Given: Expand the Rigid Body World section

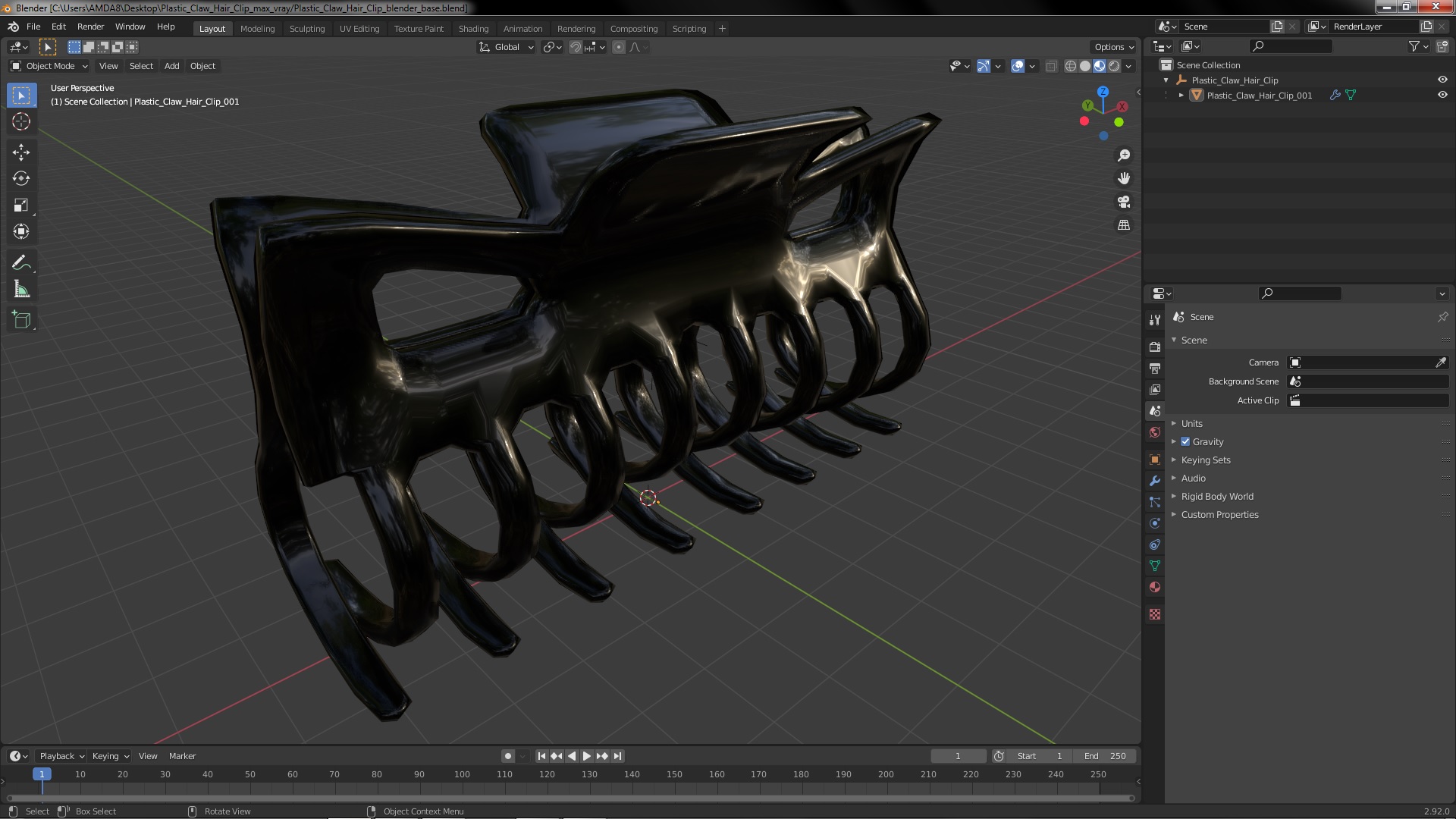Looking at the screenshot, I should pos(1216,497).
